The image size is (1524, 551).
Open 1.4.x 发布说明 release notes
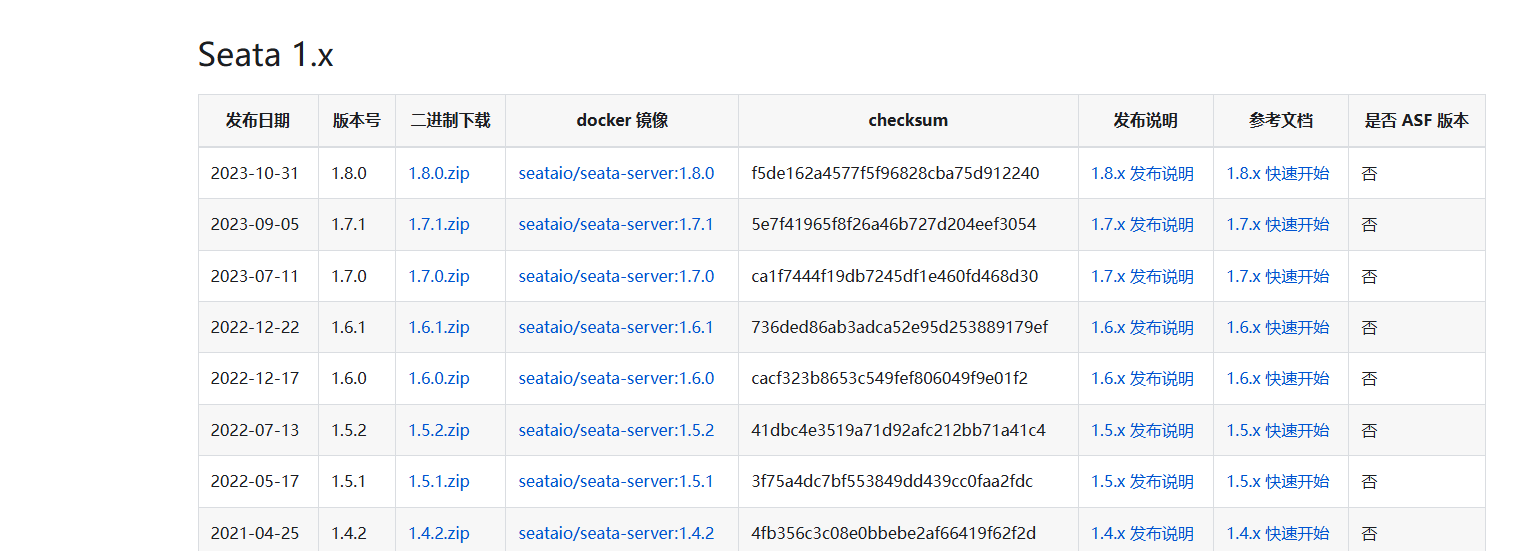pos(1142,533)
